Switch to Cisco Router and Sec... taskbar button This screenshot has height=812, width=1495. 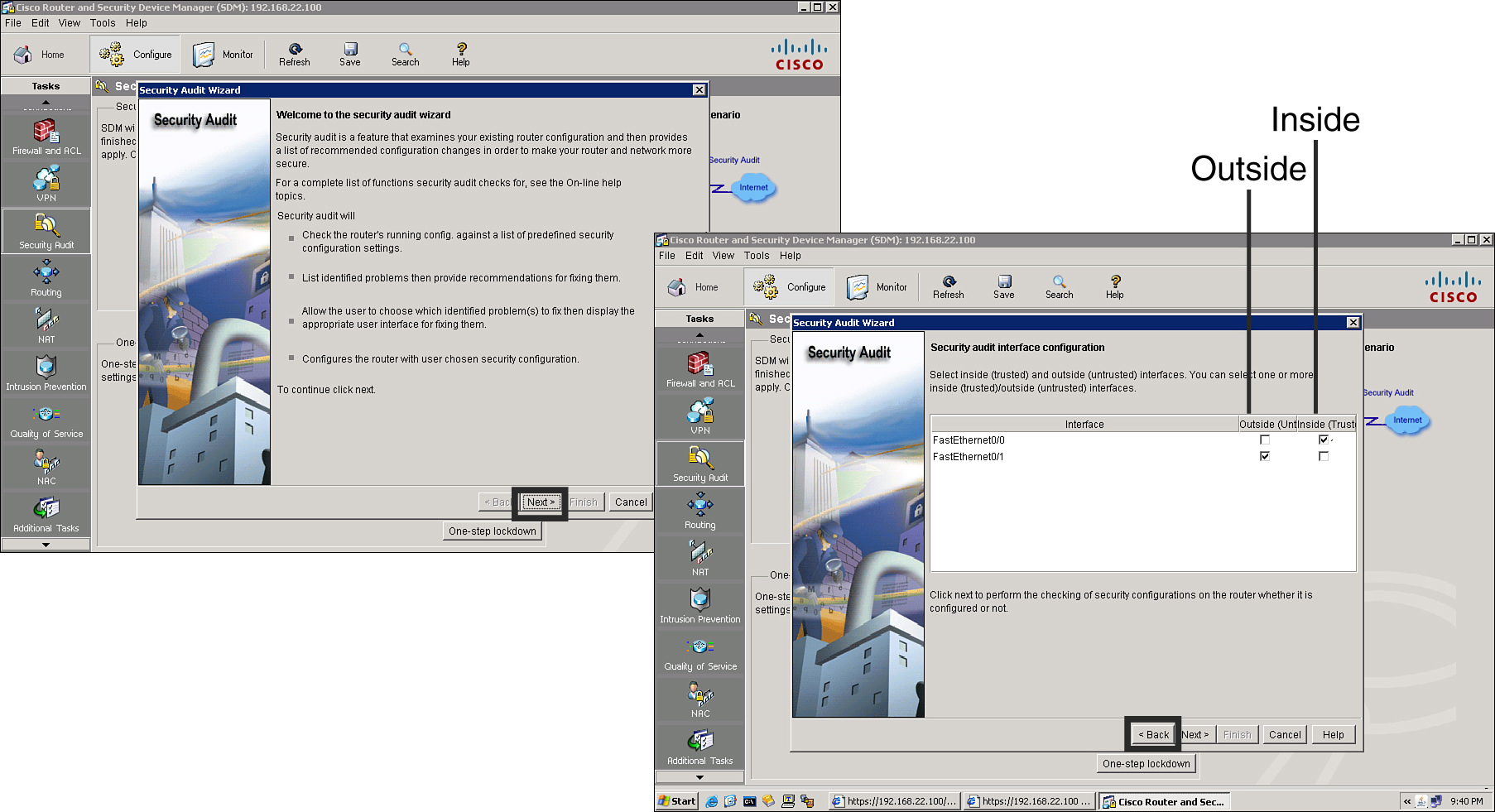1164,801
